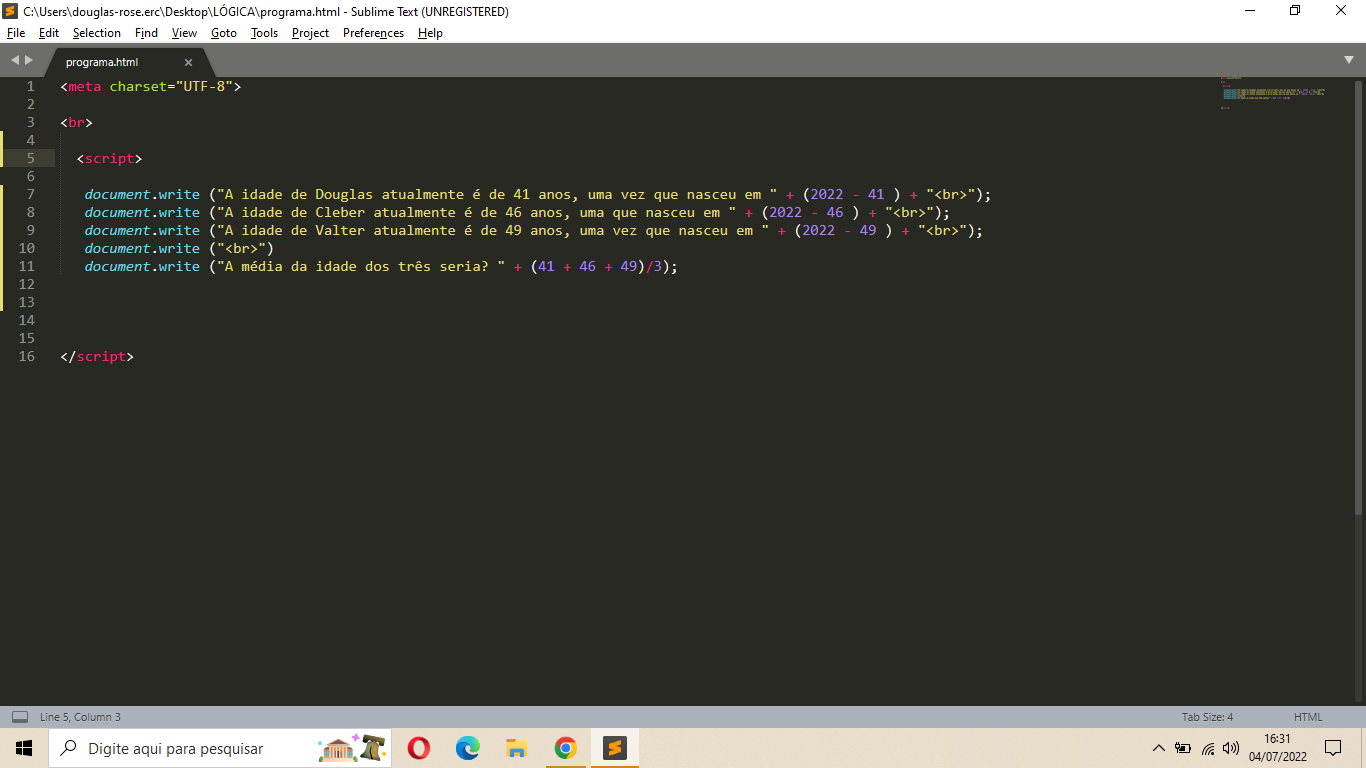Open the Find menu

(146, 33)
